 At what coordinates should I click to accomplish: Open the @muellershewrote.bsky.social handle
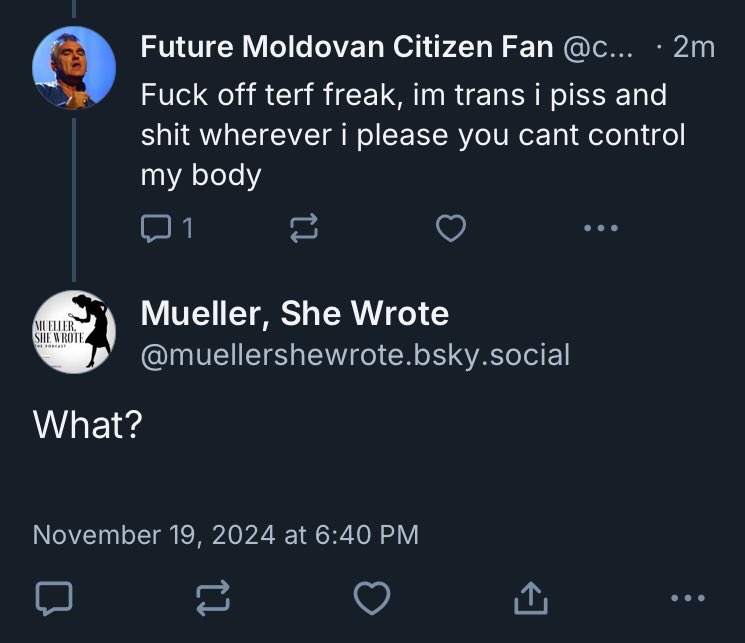tap(355, 354)
